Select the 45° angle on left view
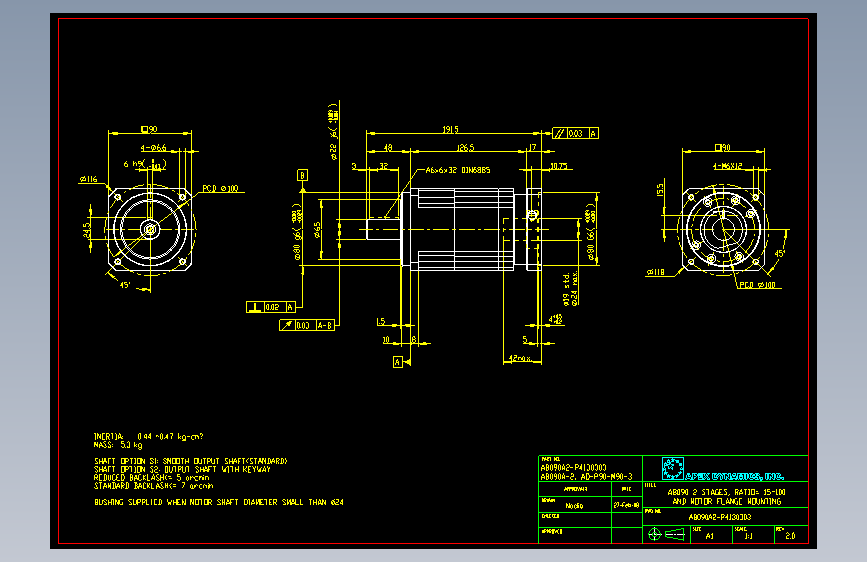Viewport: 867px width, 562px height. pos(125,285)
